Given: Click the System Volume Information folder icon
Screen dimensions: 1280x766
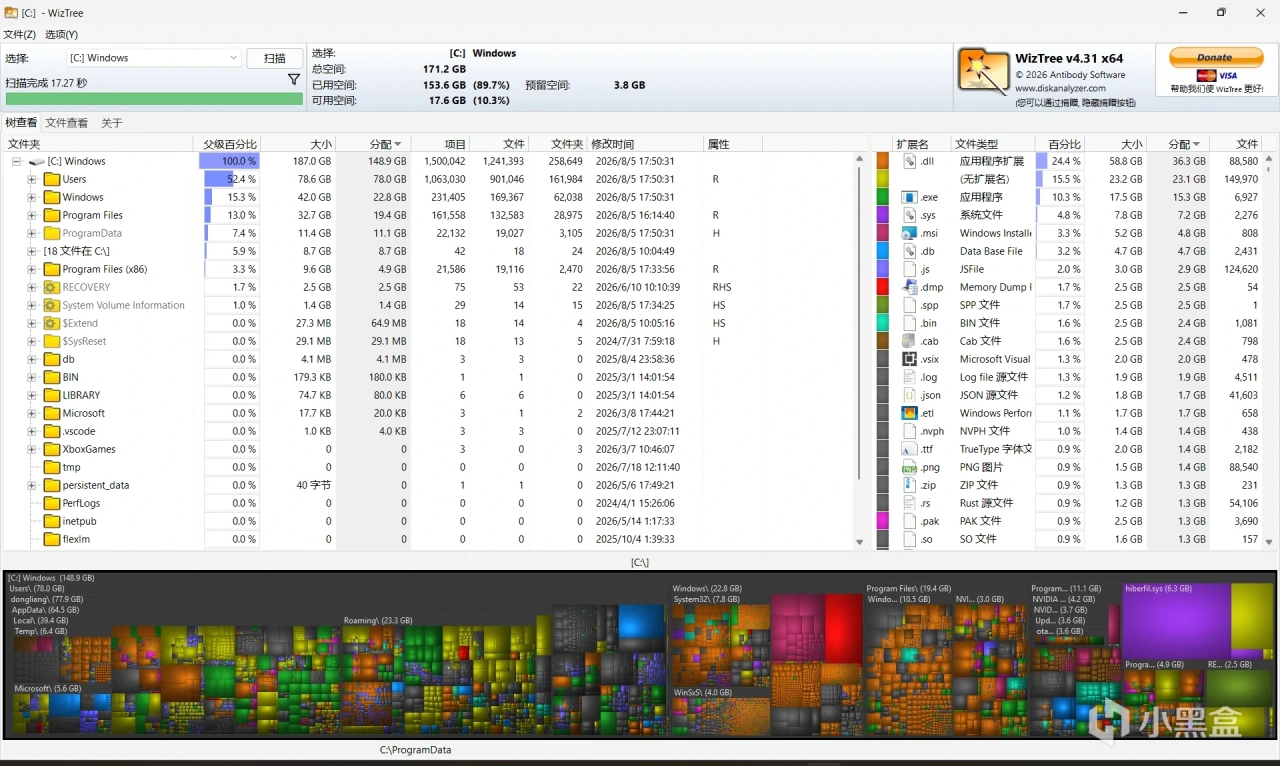Looking at the screenshot, I should 52,305.
